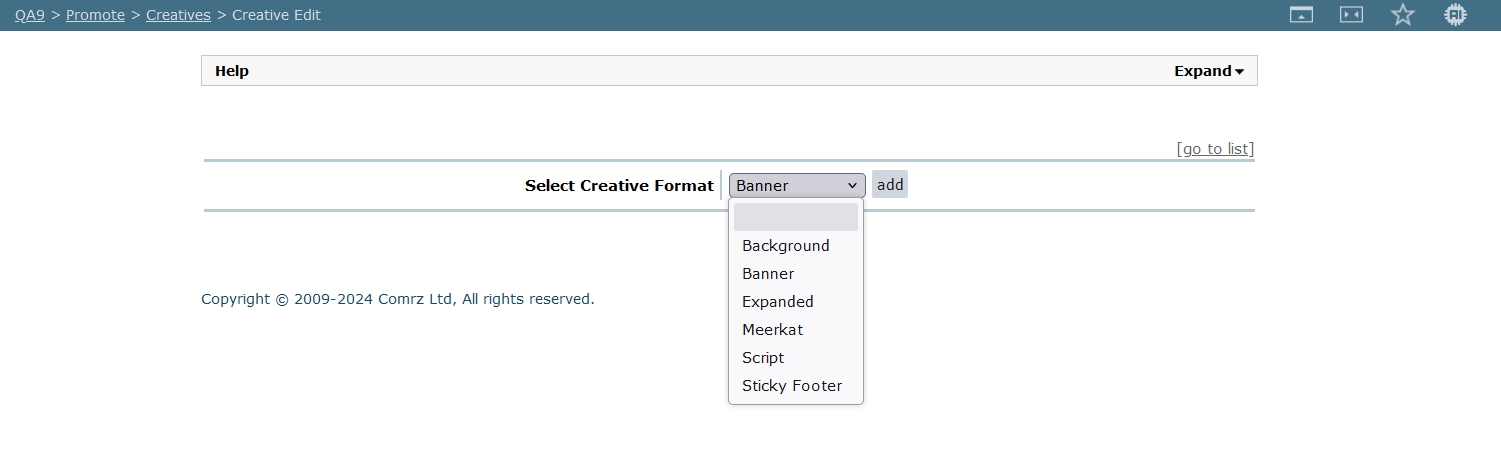Click the star favorites icon
The width and height of the screenshot is (1501, 453).
coord(1403,15)
